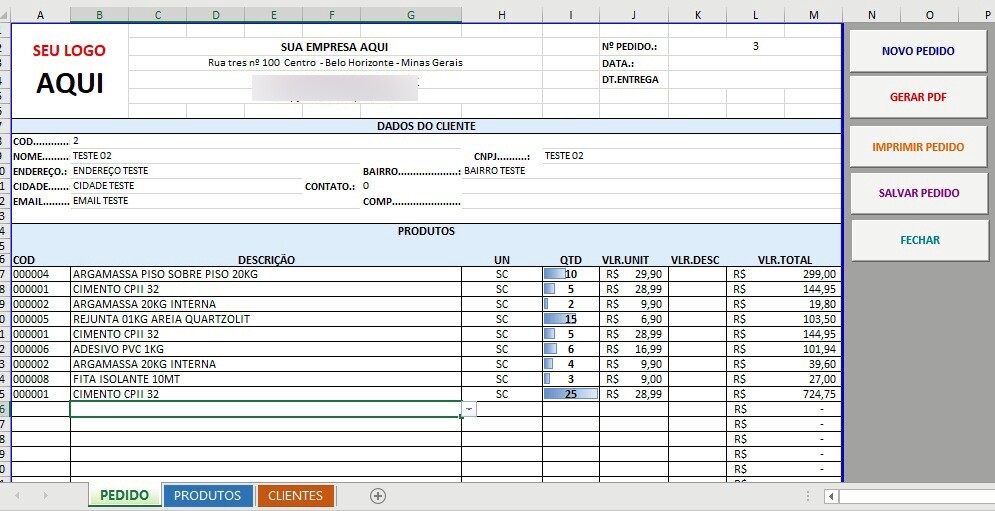Click the New Sheet plus icon

click(x=377, y=496)
